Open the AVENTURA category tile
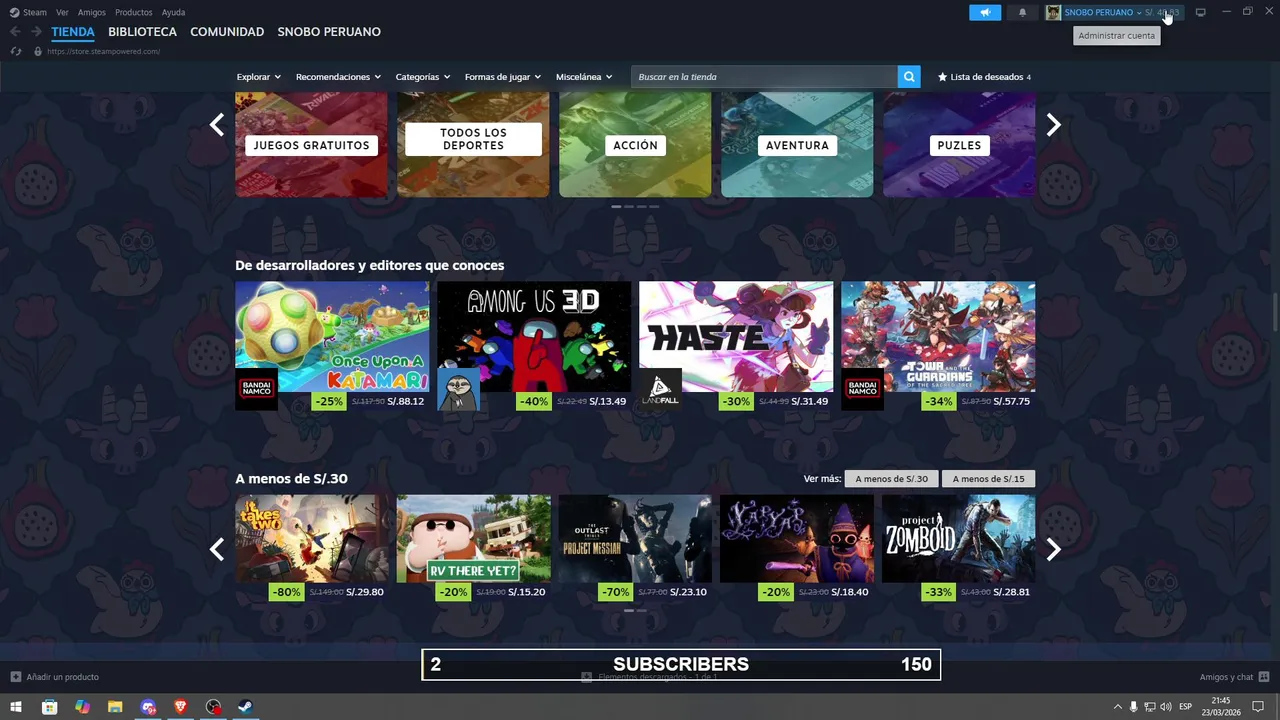Viewport: 1280px width, 720px height. (x=797, y=145)
